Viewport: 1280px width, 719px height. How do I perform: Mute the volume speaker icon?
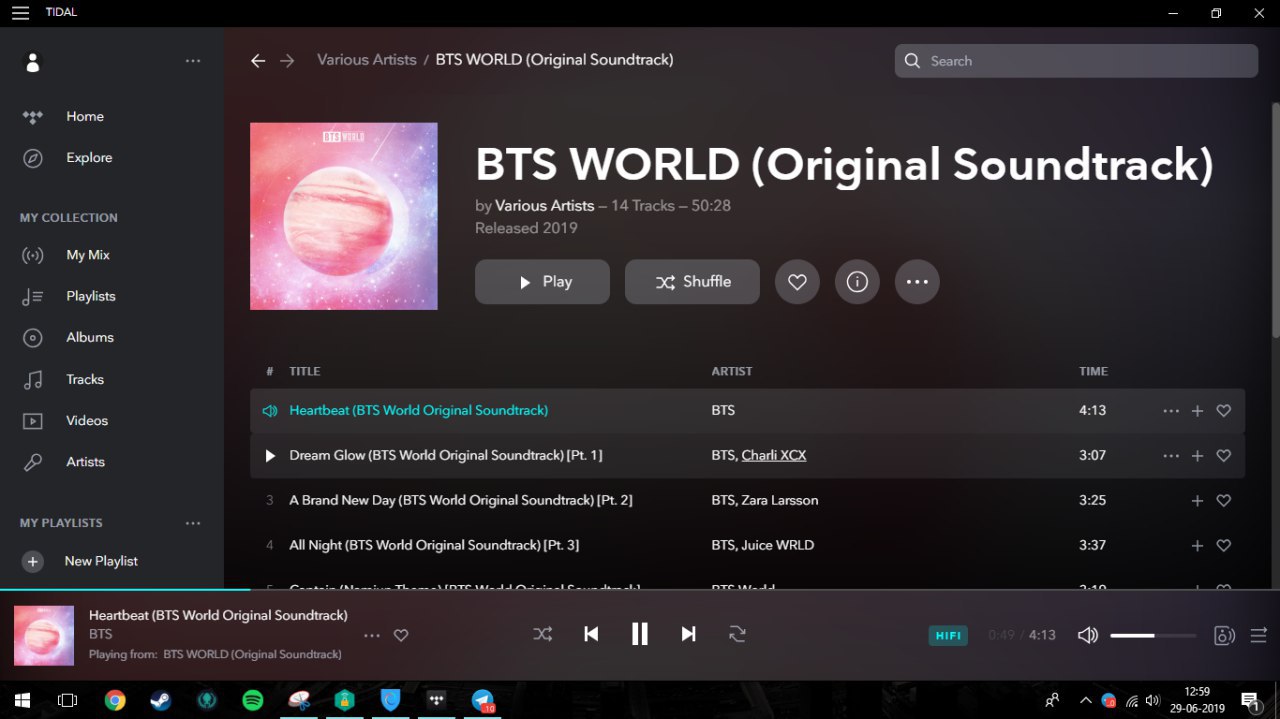pyautogui.click(x=1088, y=635)
